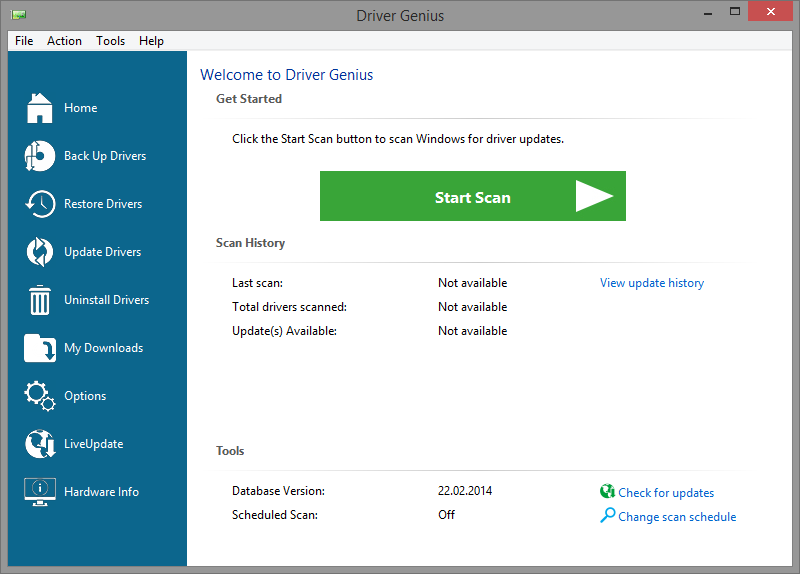Click the Check for updates link
800x574 pixels.
coord(666,493)
